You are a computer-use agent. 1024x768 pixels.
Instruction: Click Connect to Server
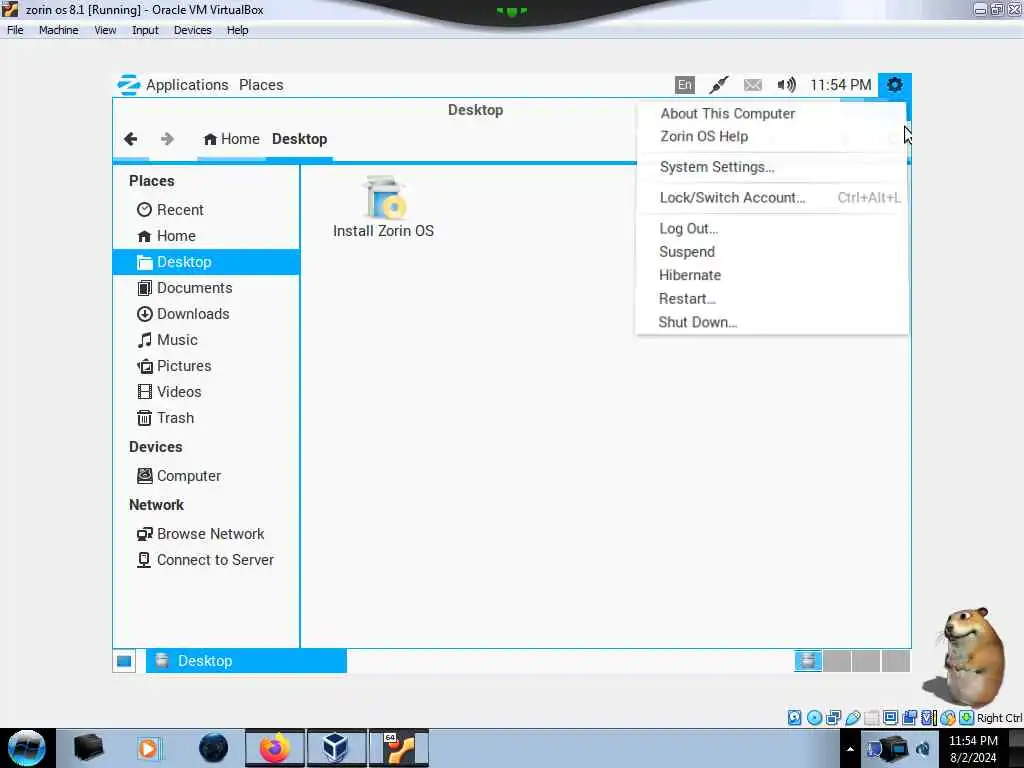pyautogui.click(x=205, y=560)
